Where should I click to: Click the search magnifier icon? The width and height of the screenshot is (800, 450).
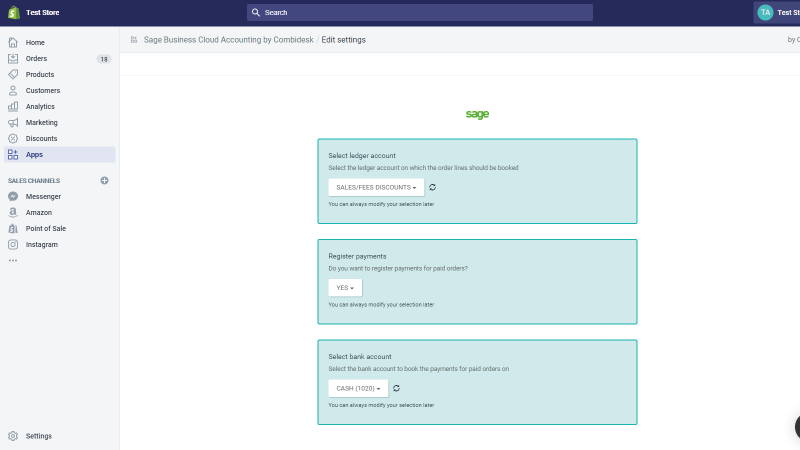[x=256, y=12]
